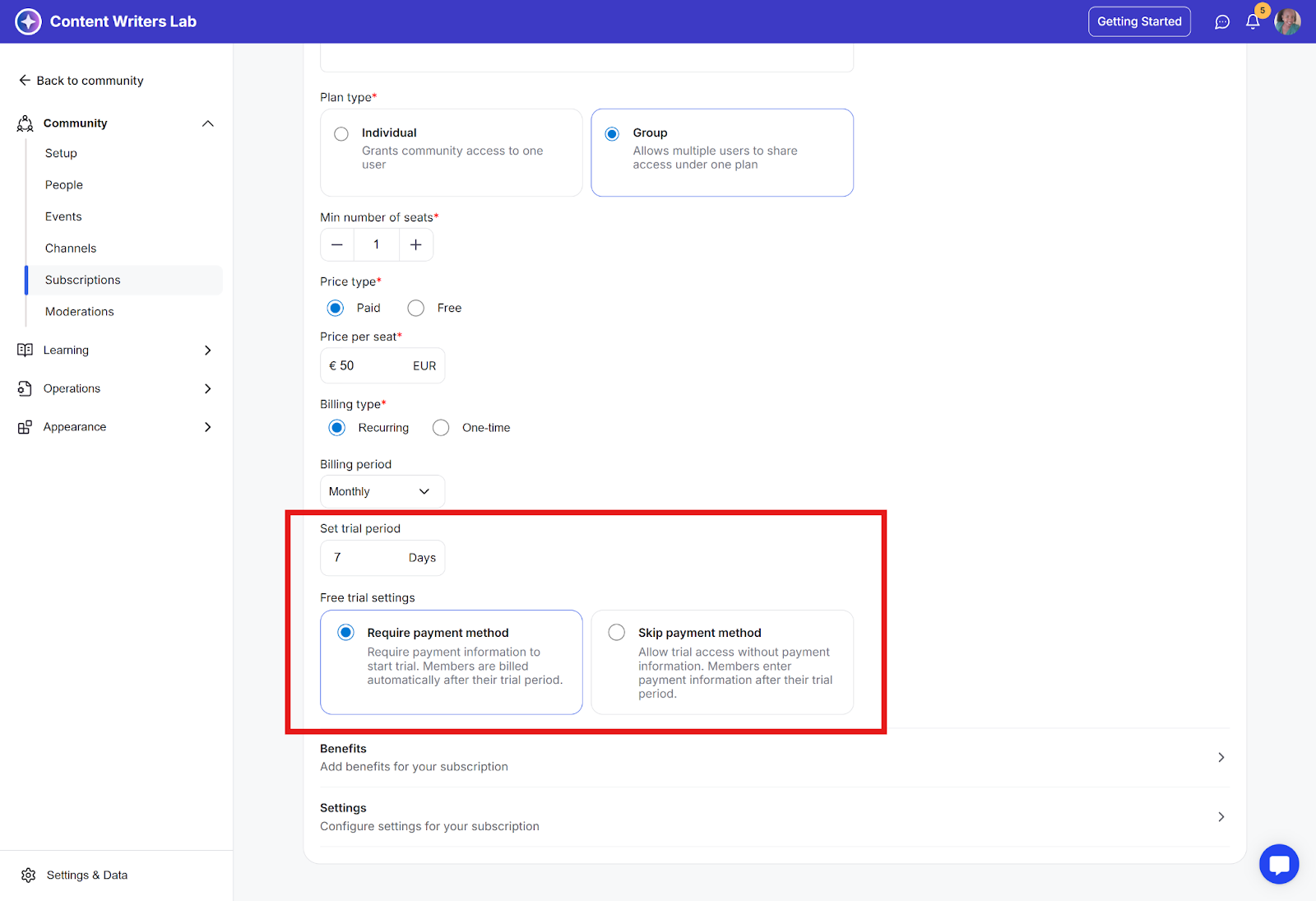Image resolution: width=1316 pixels, height=901 pixels.
Task: Open Events in the Community menu
Action: (63, 217)
